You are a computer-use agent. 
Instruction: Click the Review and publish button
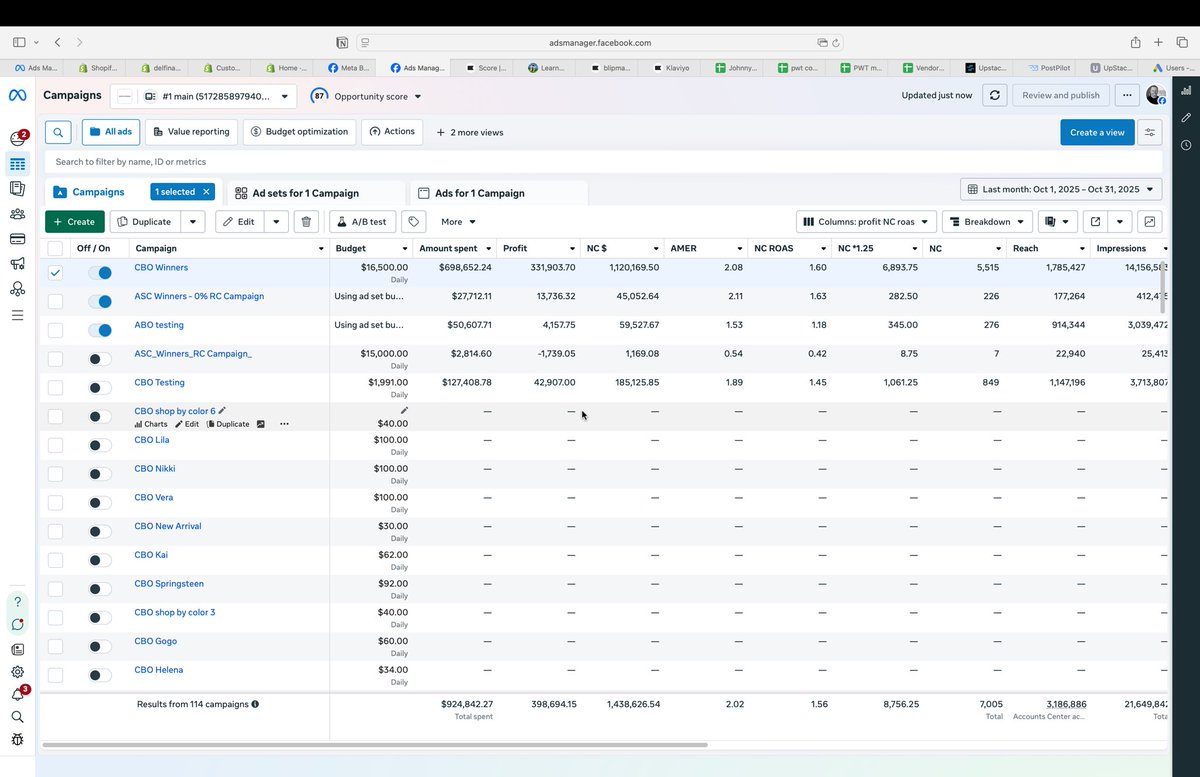pyautogui.click(x=1060, y=95)
